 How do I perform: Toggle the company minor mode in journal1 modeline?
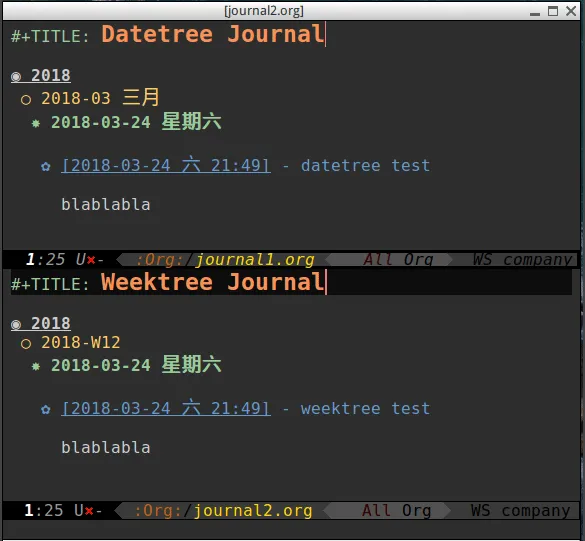coord(537,260)
